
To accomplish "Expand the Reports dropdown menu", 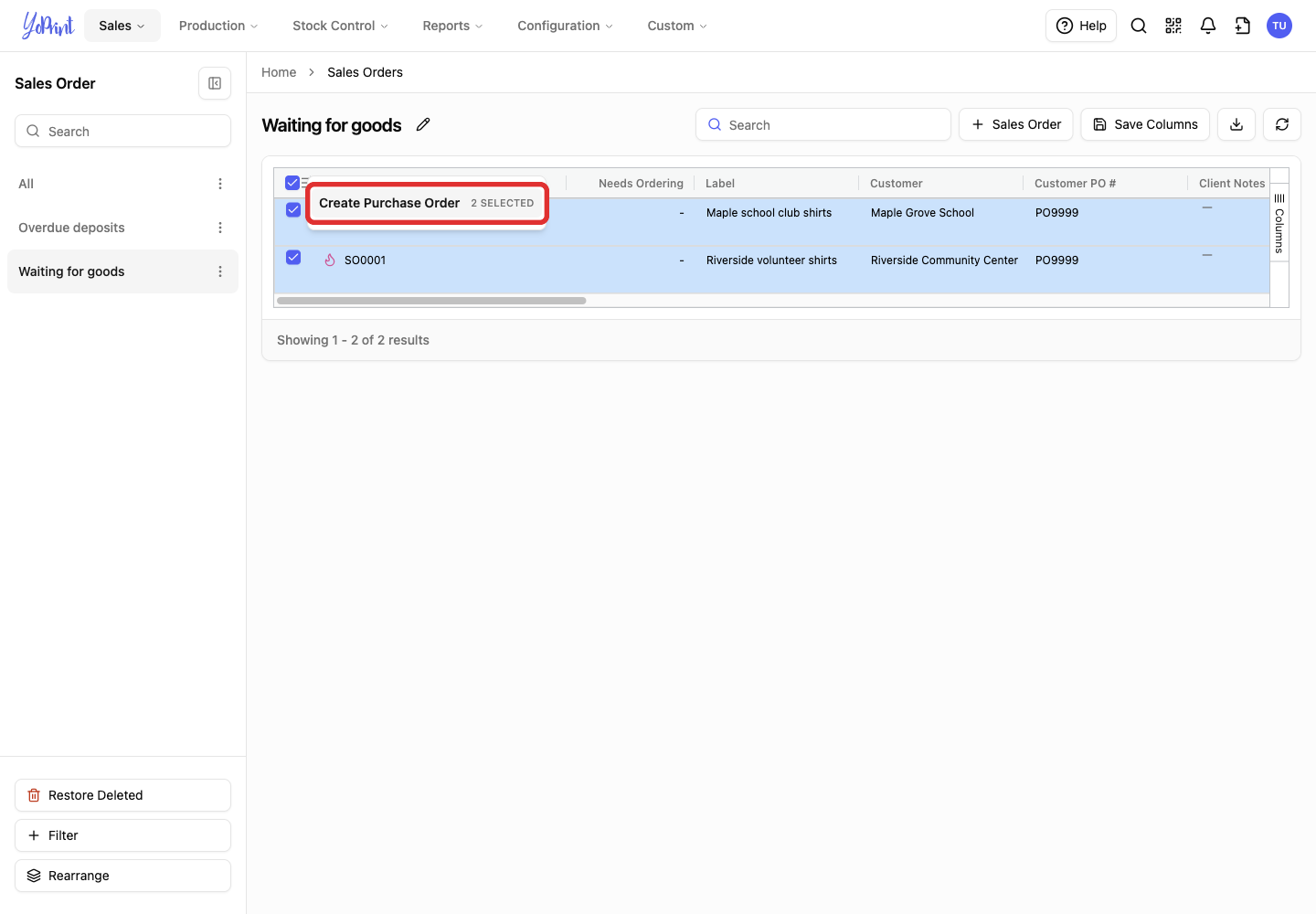I will coord(452,26).
